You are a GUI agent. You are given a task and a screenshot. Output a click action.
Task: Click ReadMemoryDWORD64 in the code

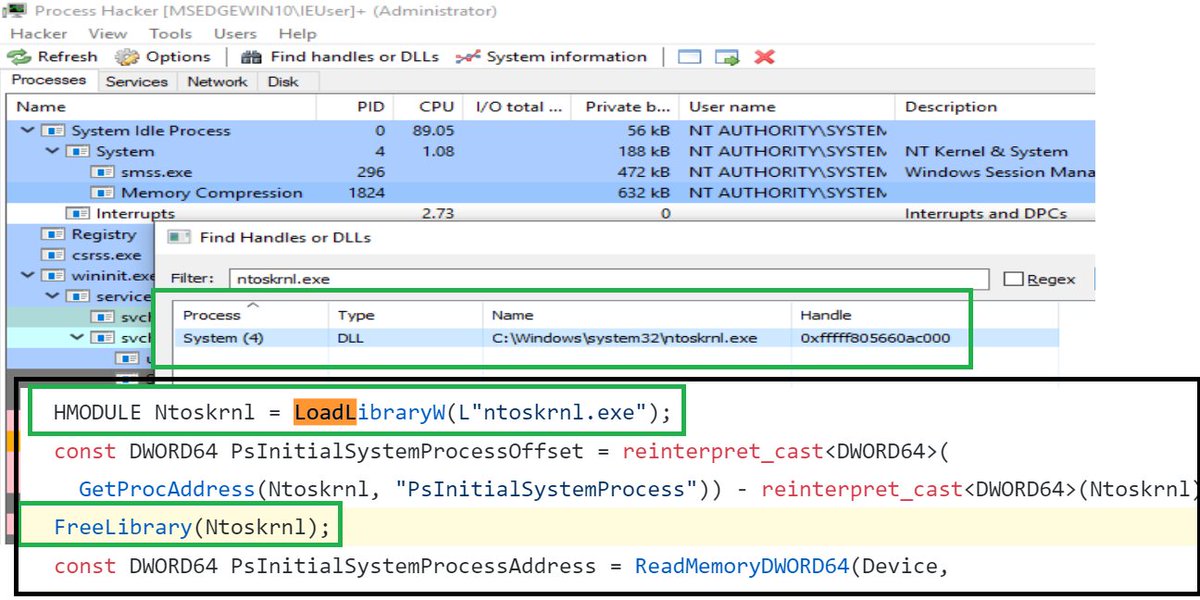(742, 566)
